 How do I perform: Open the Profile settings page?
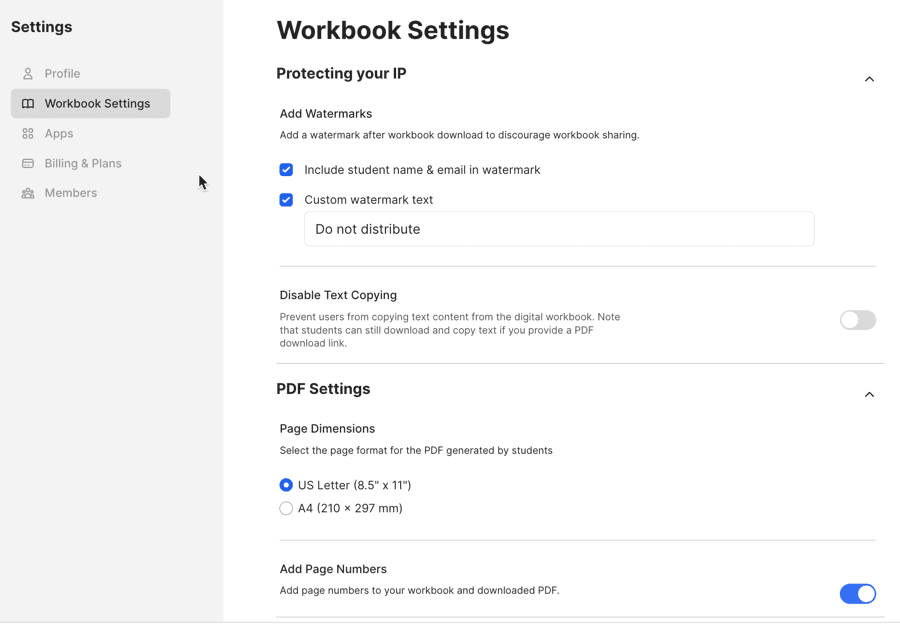pyautogui.click(x=62, y=74)
